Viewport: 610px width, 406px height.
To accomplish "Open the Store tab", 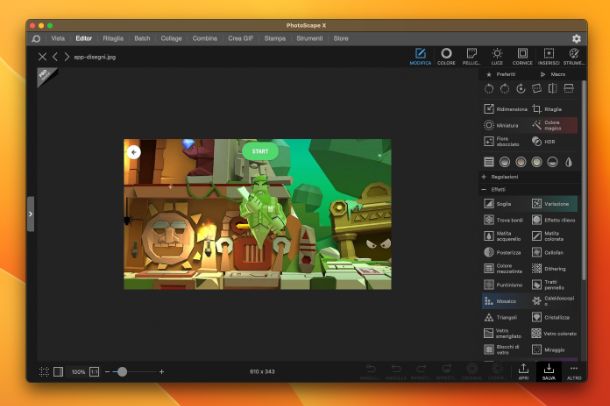I will pyautogui.click(x=341, y=38).
